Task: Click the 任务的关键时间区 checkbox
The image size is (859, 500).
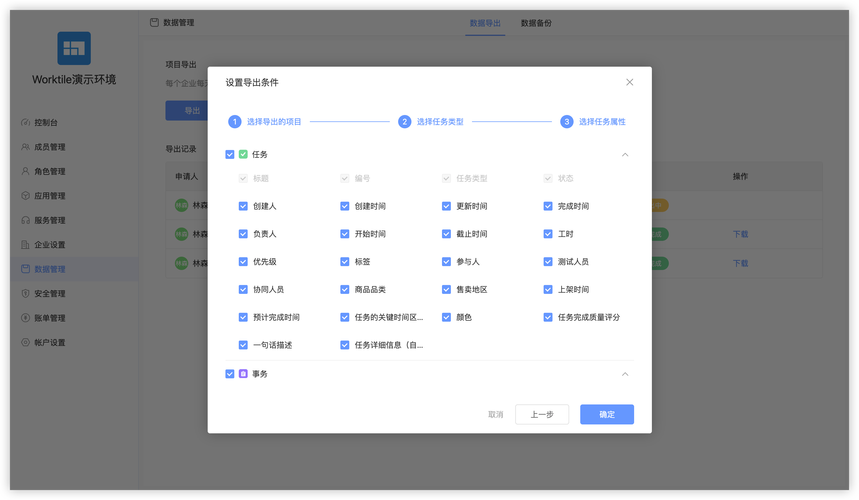Action: (345, 317)
